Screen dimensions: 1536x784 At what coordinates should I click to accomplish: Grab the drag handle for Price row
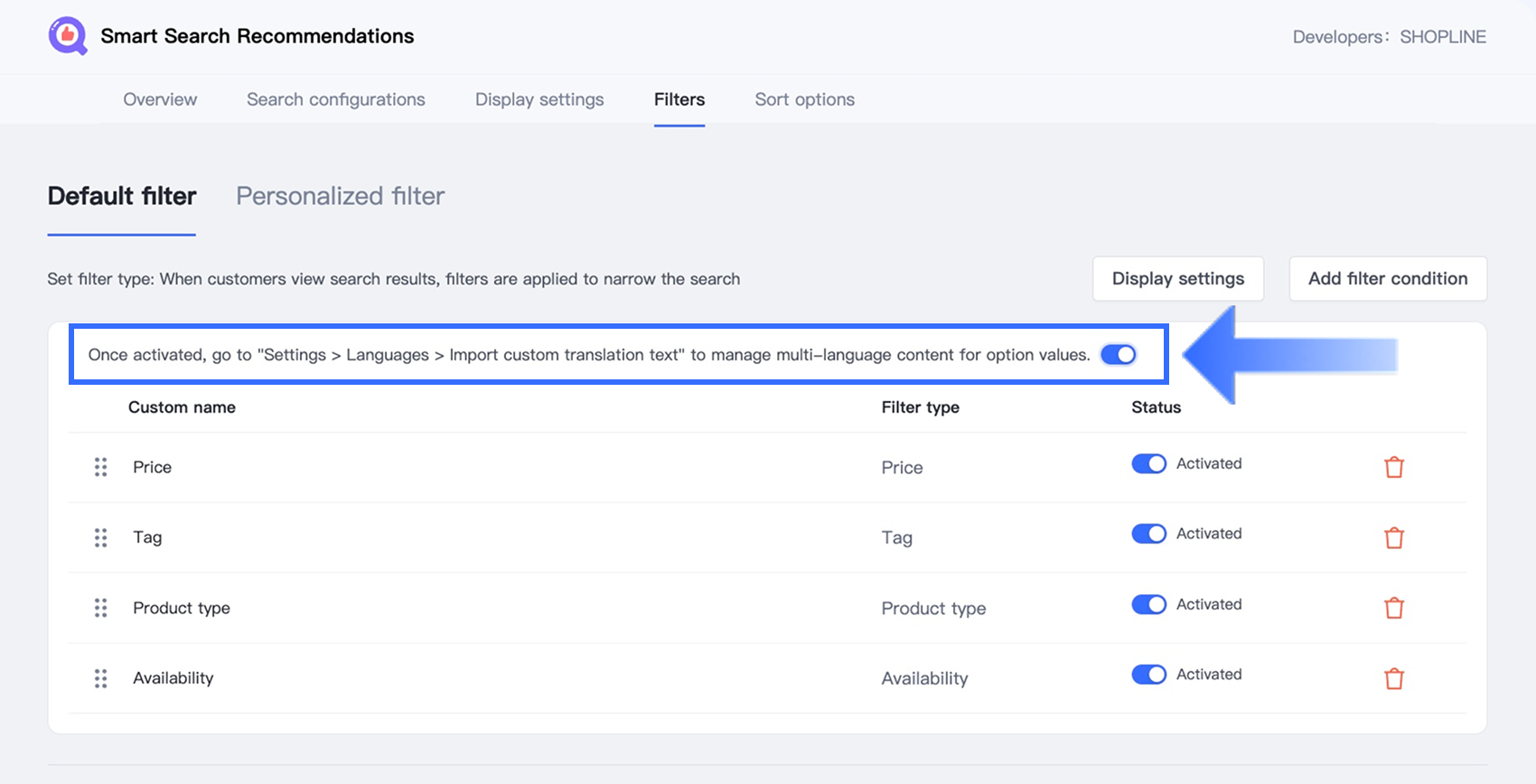tap(100, 467)
